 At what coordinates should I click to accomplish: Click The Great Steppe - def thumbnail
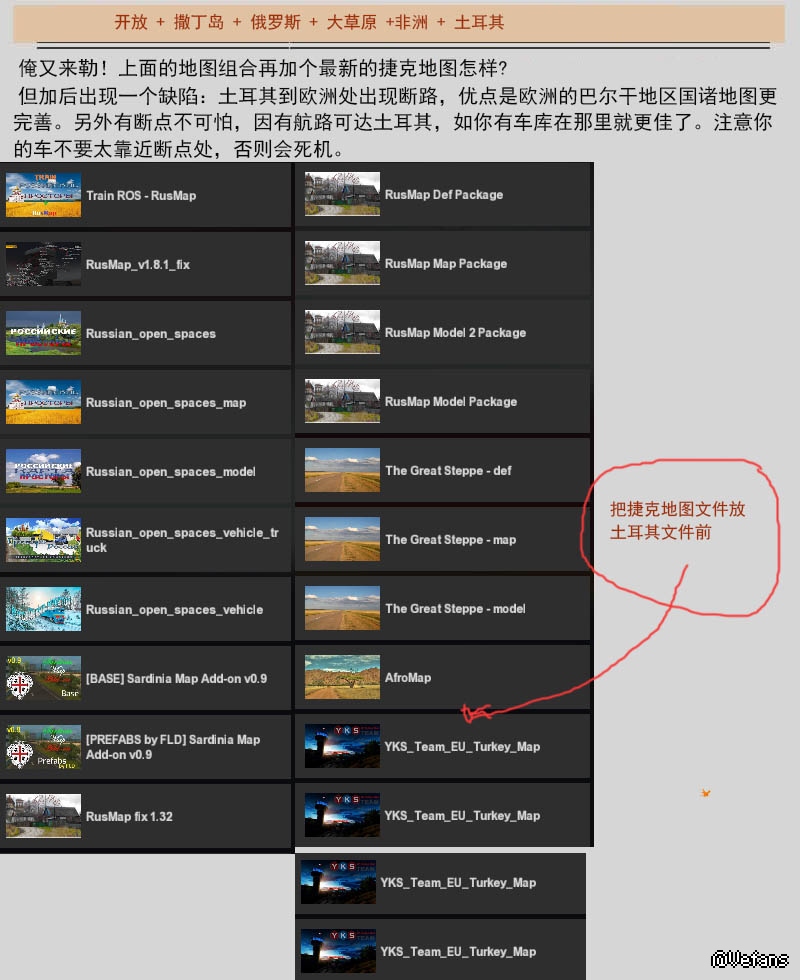coord(342,470)
